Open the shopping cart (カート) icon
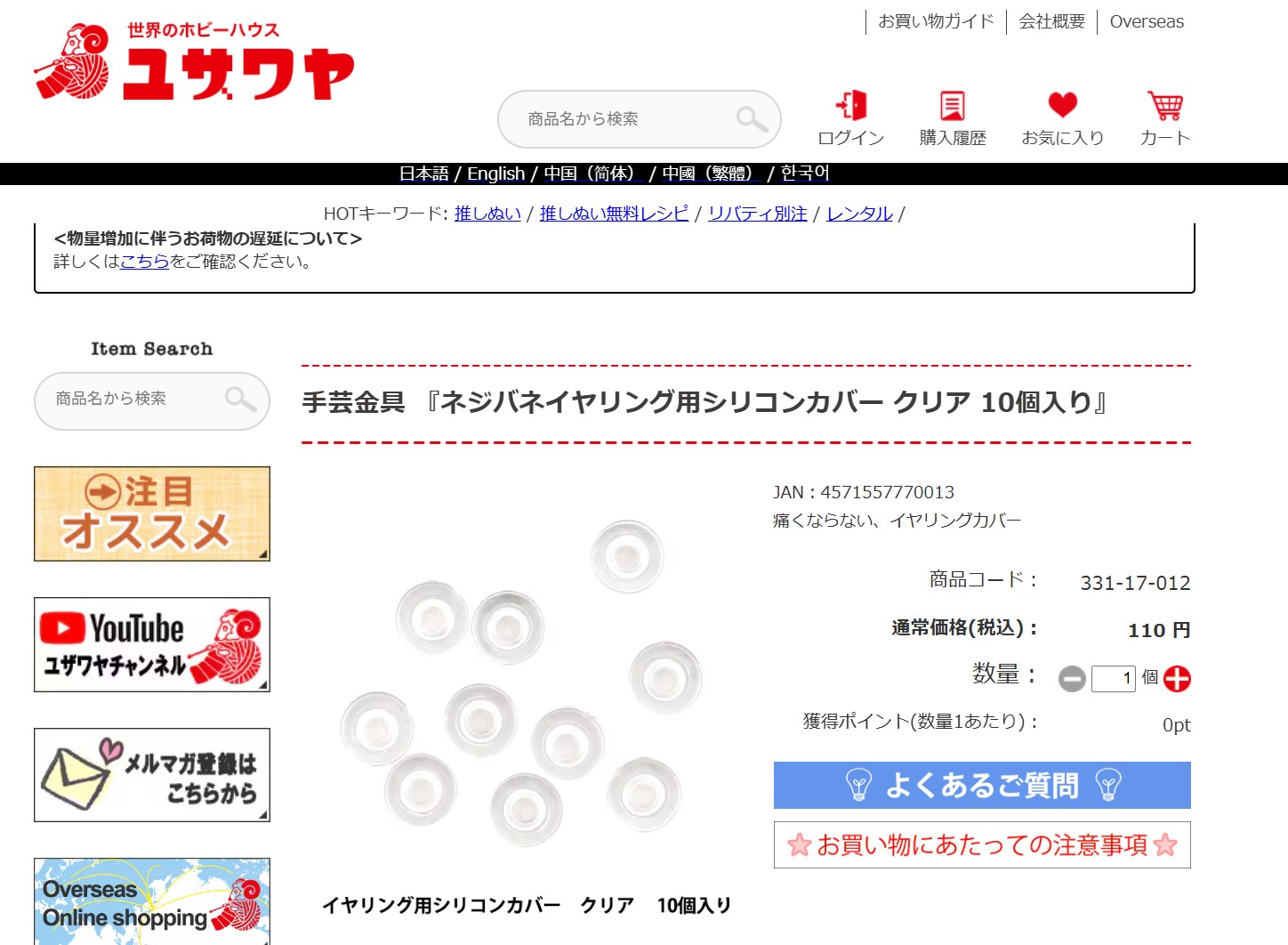Screen dimensions: 1288x945 point(1164,107)
